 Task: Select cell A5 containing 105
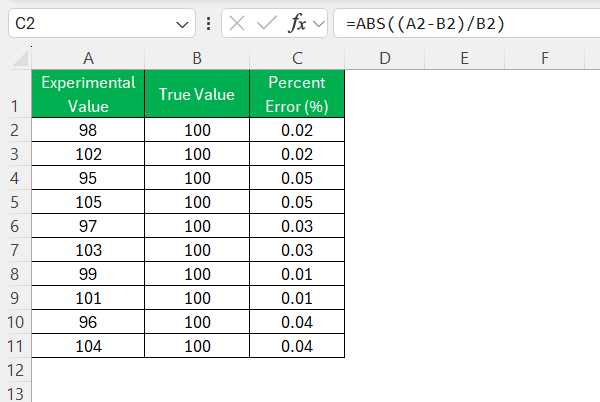pos(88,202)
